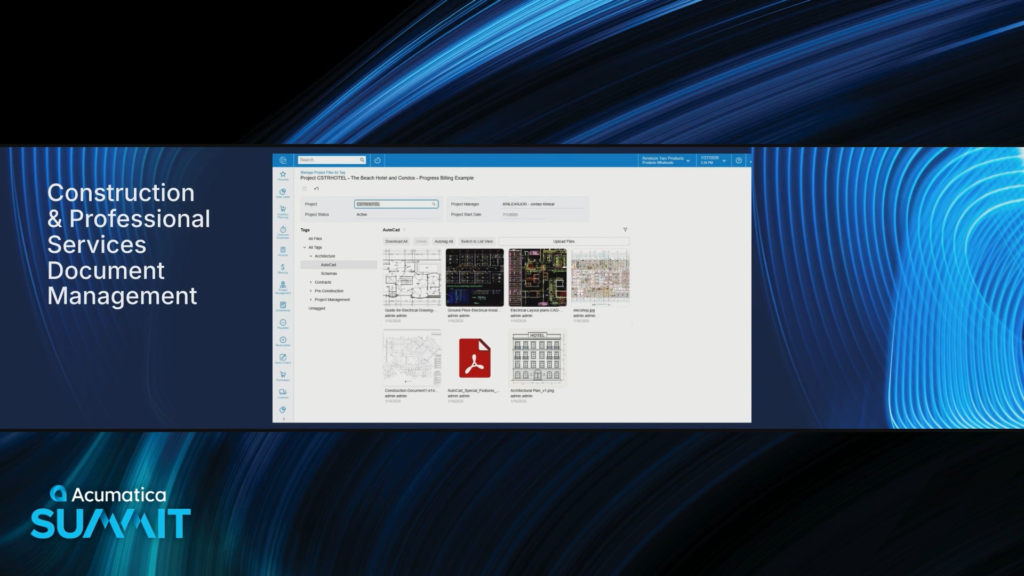Open the Banking workspace dollar icon
The height and width of the screenshot is (576, 1024).
click(x=283, y=268)
